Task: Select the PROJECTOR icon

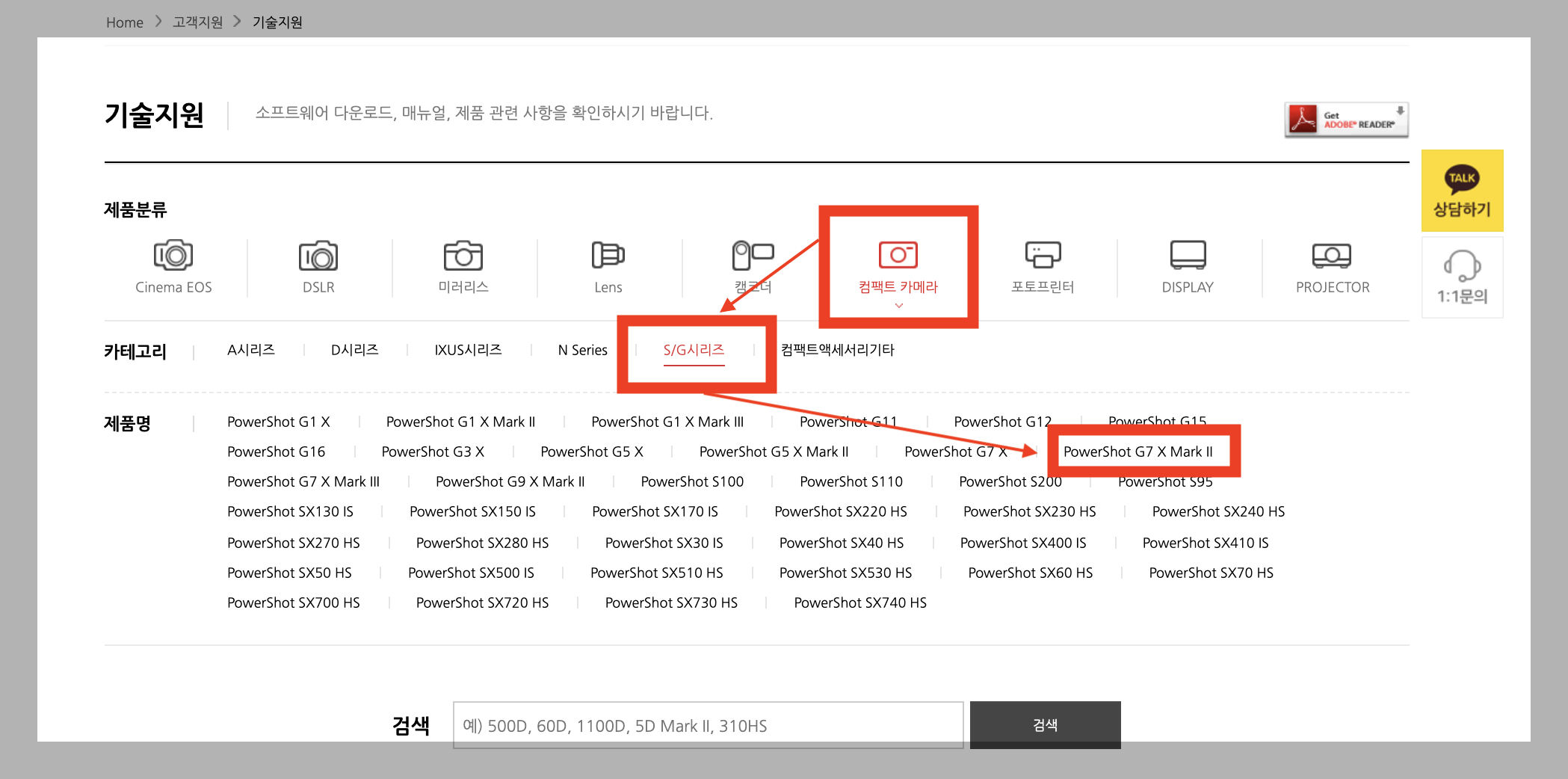Action: [x=1332, y=256]
